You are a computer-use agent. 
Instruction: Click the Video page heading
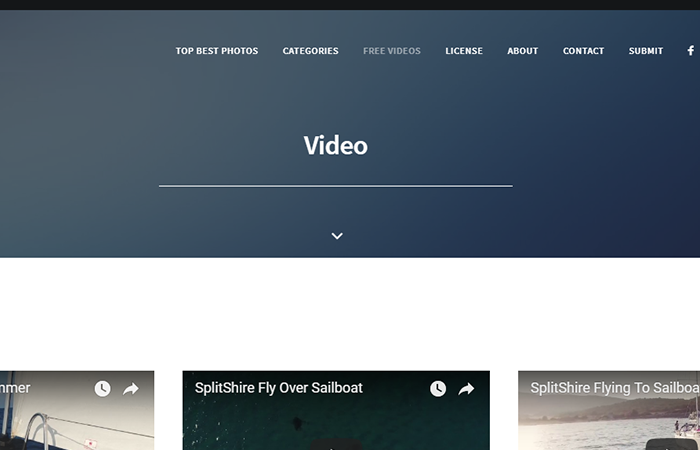336,146
